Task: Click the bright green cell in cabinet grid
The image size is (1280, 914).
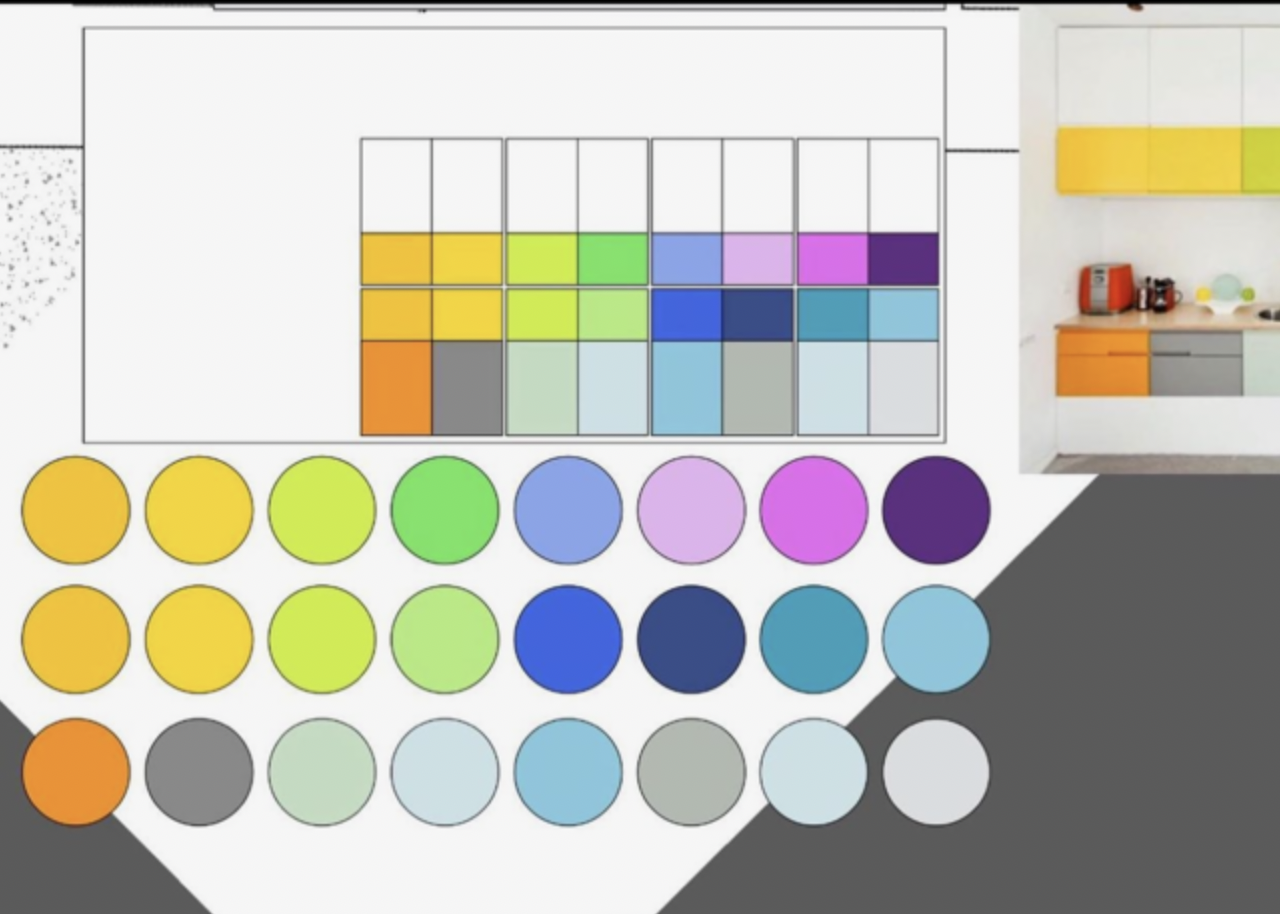Action: 612,259
